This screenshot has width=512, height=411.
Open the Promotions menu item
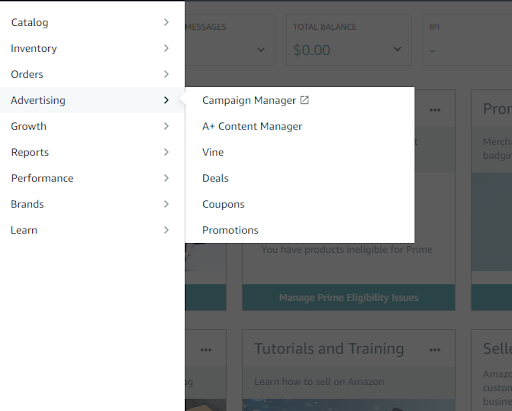(230, 230)
